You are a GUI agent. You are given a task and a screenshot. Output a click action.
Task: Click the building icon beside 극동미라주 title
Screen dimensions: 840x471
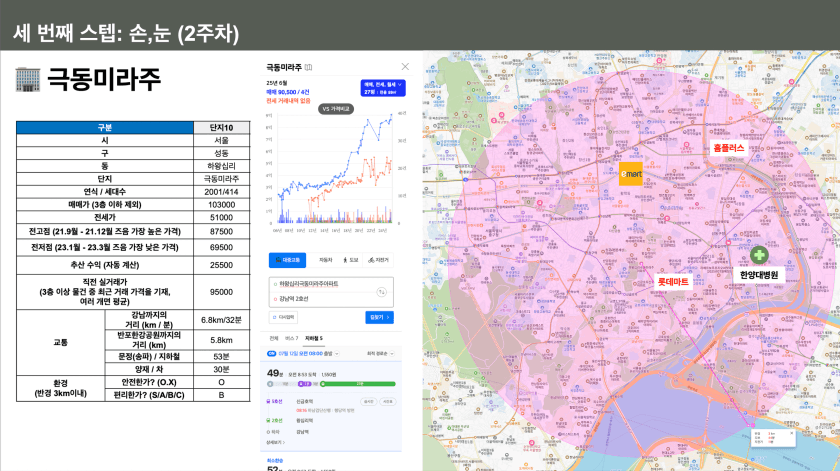tap(28, 79)
